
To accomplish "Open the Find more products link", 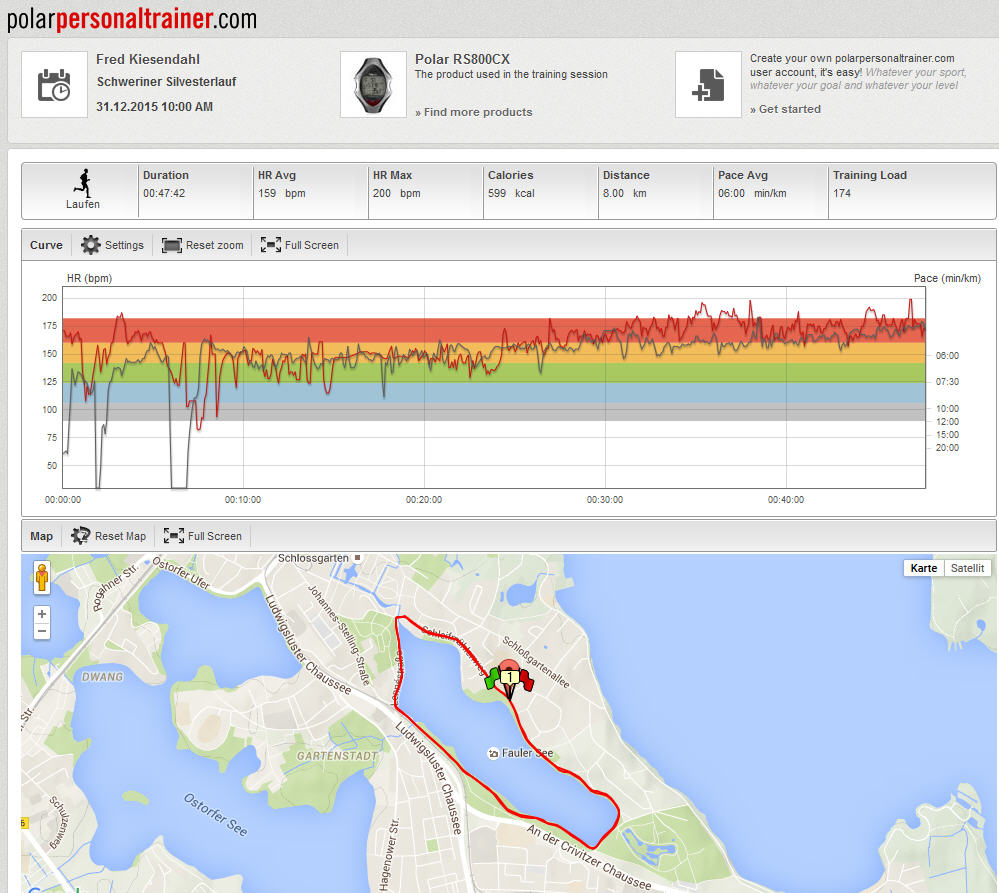I will [473, 112].
